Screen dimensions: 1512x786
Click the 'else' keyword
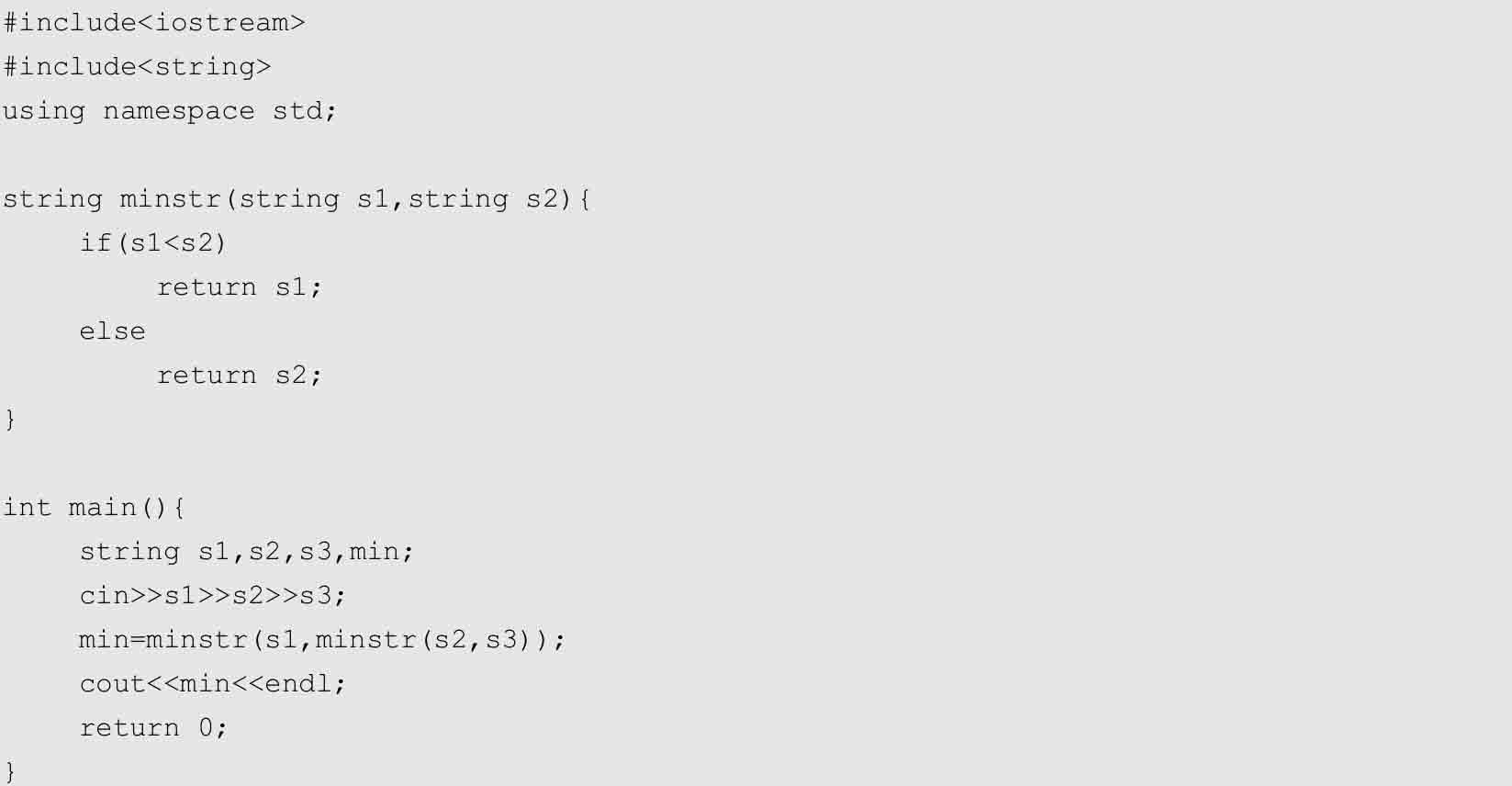click(x=112, y=331)
